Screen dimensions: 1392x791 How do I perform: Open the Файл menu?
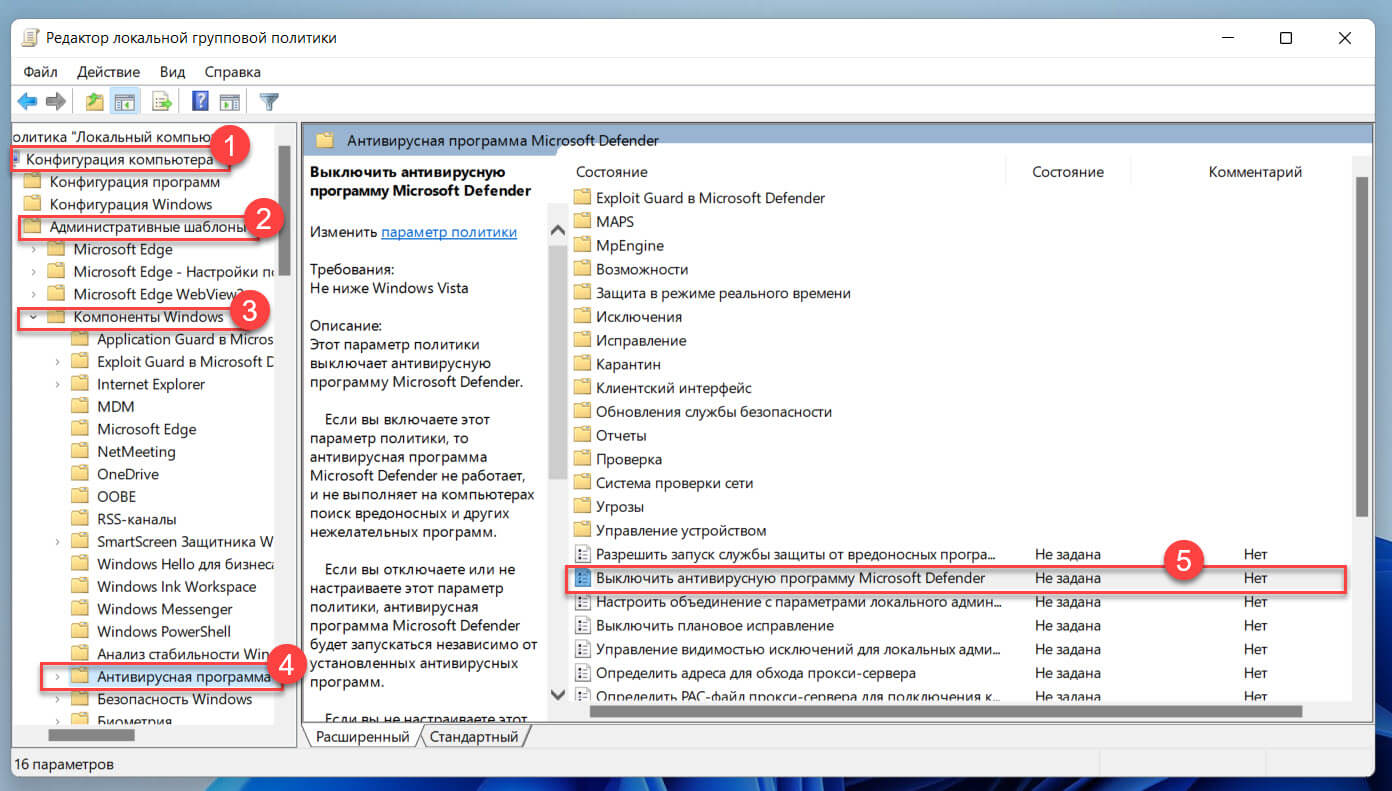tap(40, 72)
